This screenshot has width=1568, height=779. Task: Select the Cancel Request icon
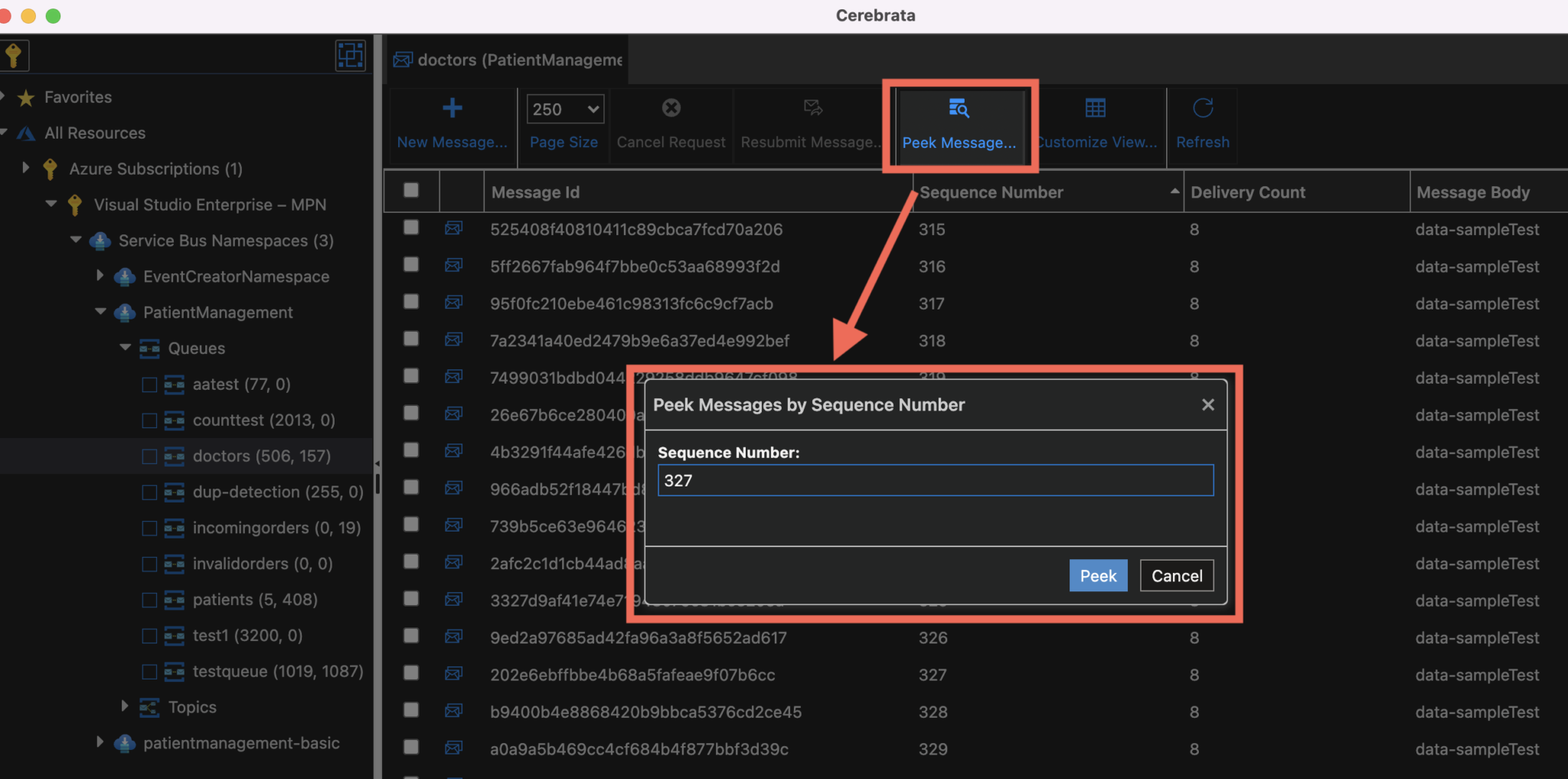pos(670,108)
